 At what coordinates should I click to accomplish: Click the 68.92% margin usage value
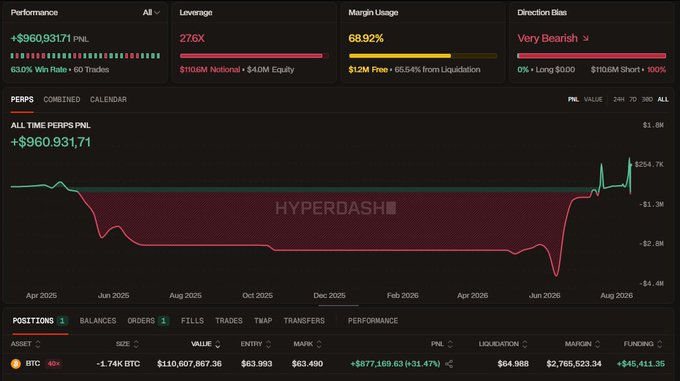click(x=366, y=39)
